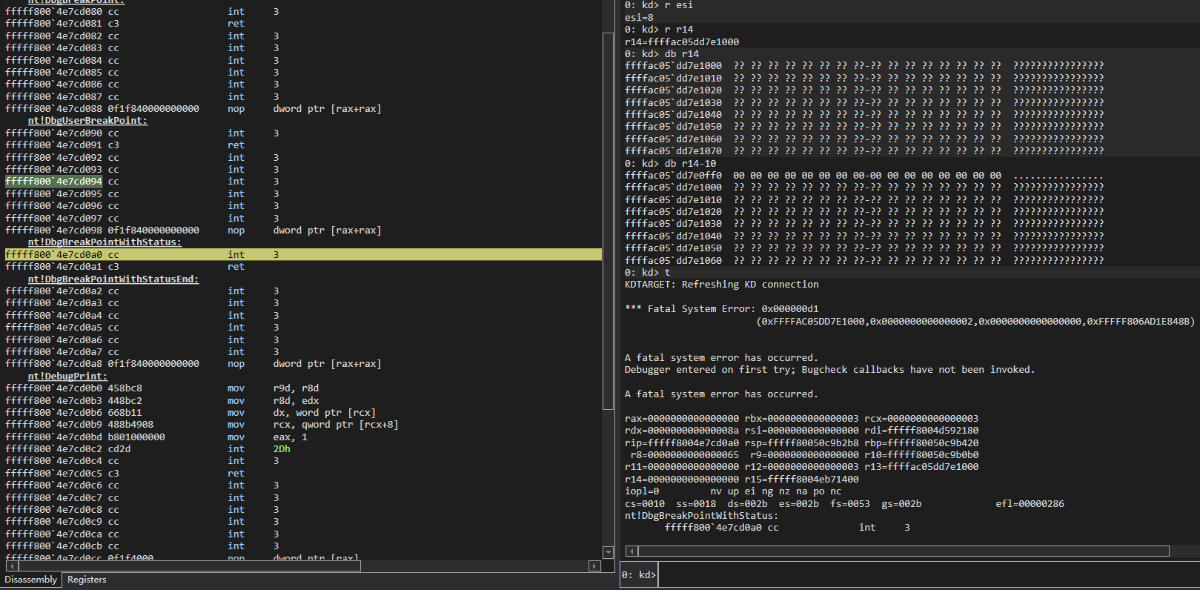Image resolution: width=1200 pixels, height=590 pixels.
Task: Click the register line beginning rax=0000000000000000
Action: click(x=801, y=418)
